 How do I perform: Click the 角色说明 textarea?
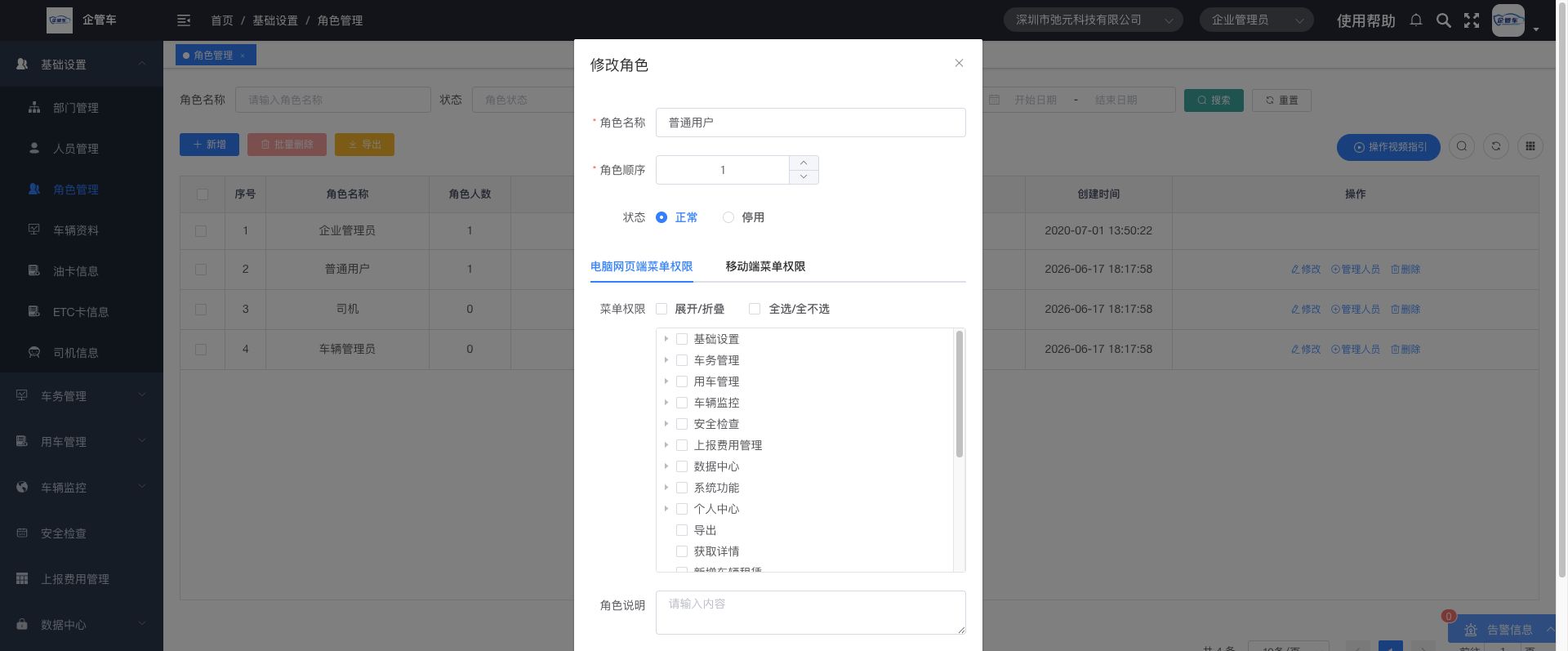coord(810,613)
